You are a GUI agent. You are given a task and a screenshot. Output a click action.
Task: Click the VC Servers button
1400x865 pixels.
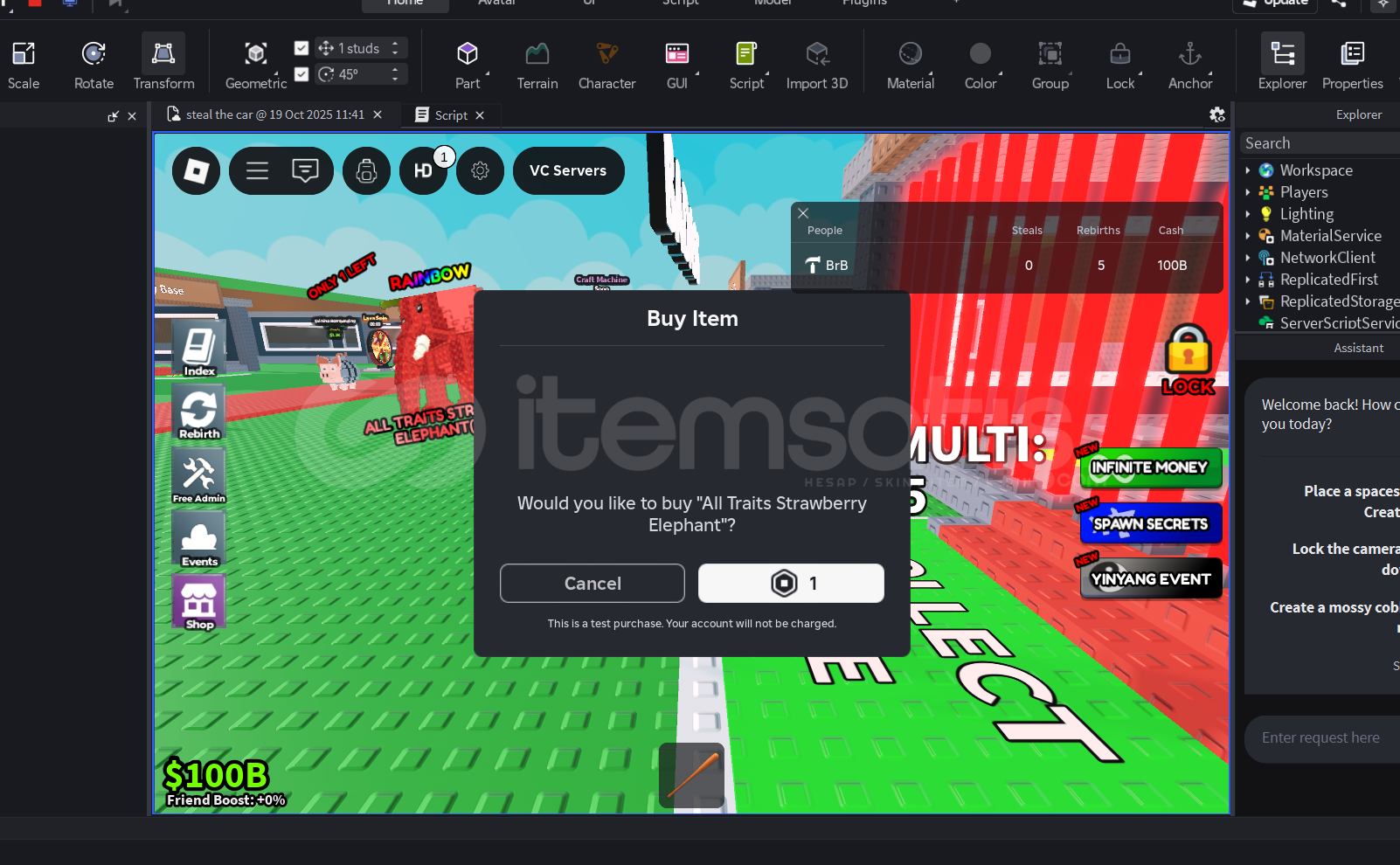coord(568,170)
